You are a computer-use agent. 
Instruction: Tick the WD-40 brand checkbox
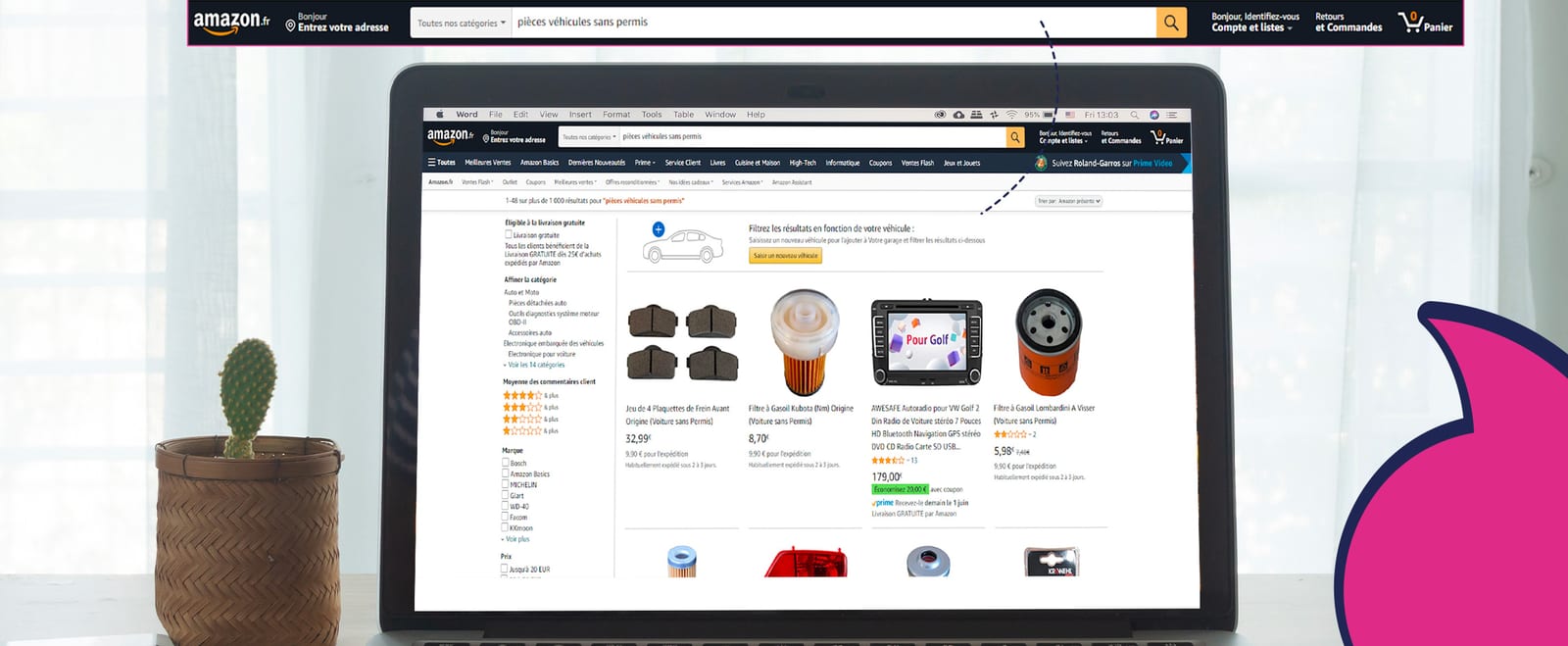506,506
